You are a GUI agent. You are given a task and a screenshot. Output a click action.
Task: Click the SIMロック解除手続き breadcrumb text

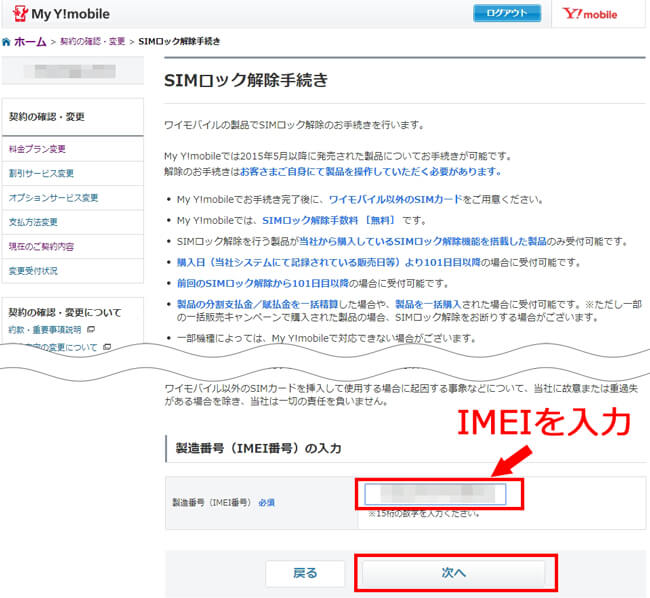coord(179,41)
